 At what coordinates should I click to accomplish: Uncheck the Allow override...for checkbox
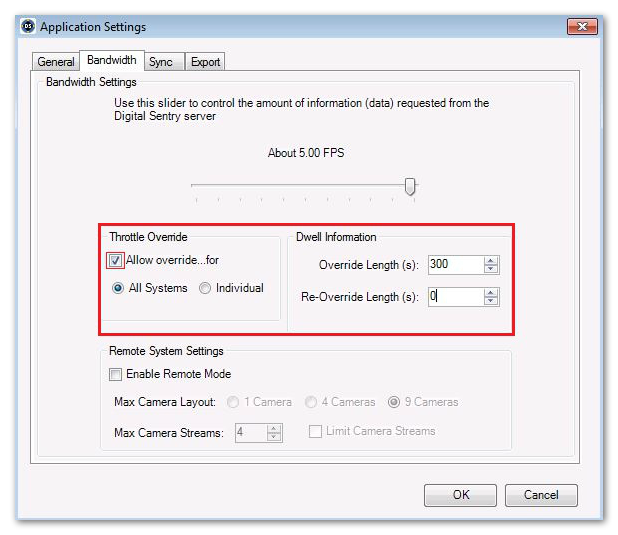pos(115,260)
